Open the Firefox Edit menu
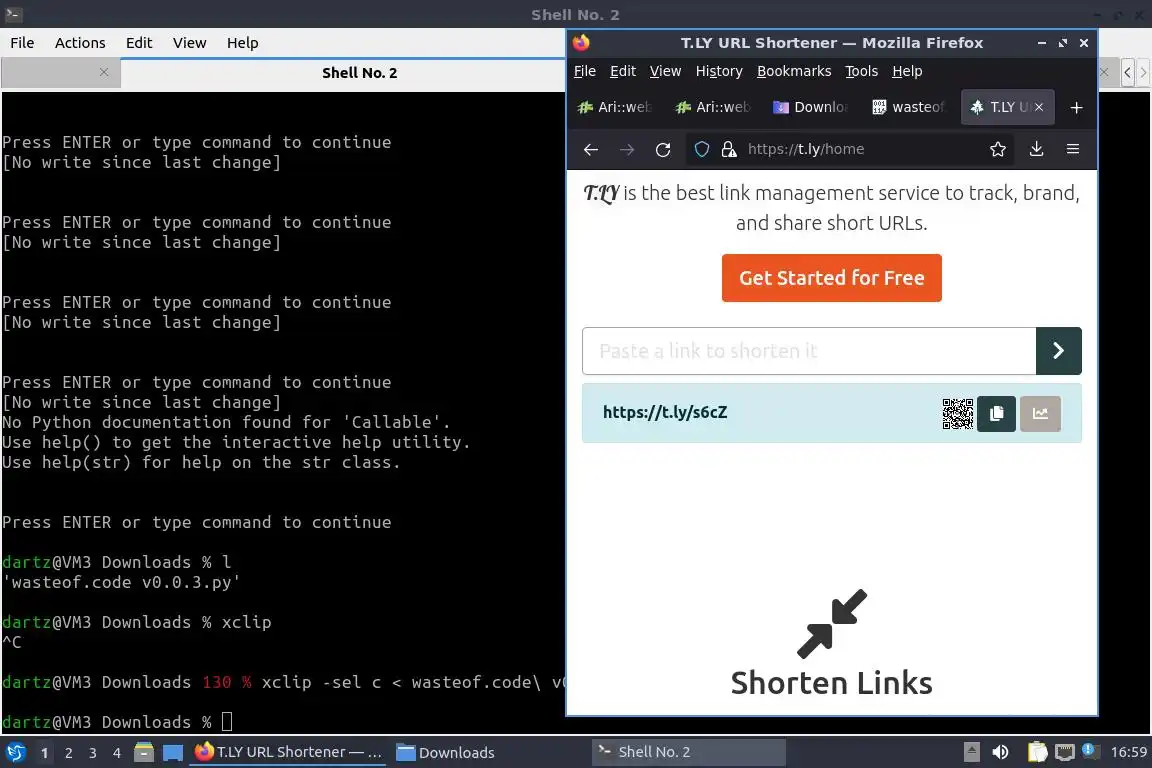This screenshot has height=768, width=1152. [x=622, y=71]
